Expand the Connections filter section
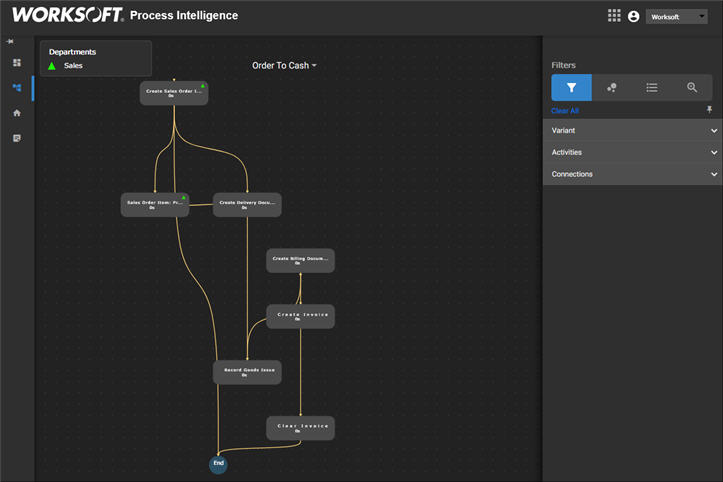Screen dimensions: 723x482 632,174
